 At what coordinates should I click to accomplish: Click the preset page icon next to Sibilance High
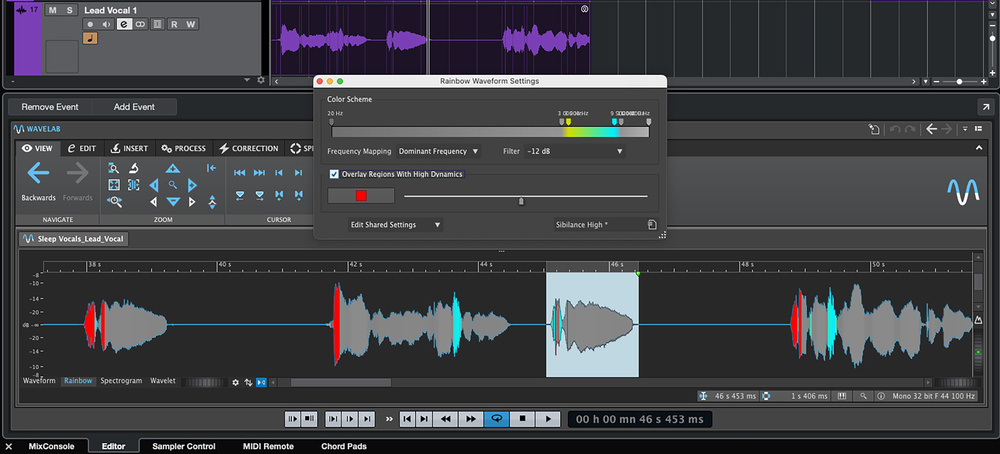coord(652,224)
